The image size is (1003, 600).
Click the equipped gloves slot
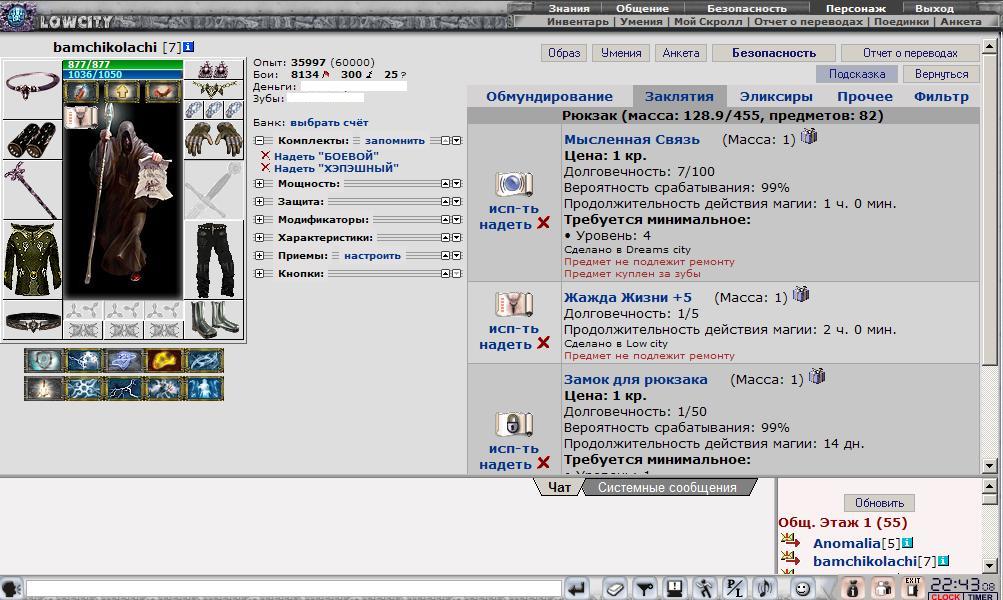[214, 138]
